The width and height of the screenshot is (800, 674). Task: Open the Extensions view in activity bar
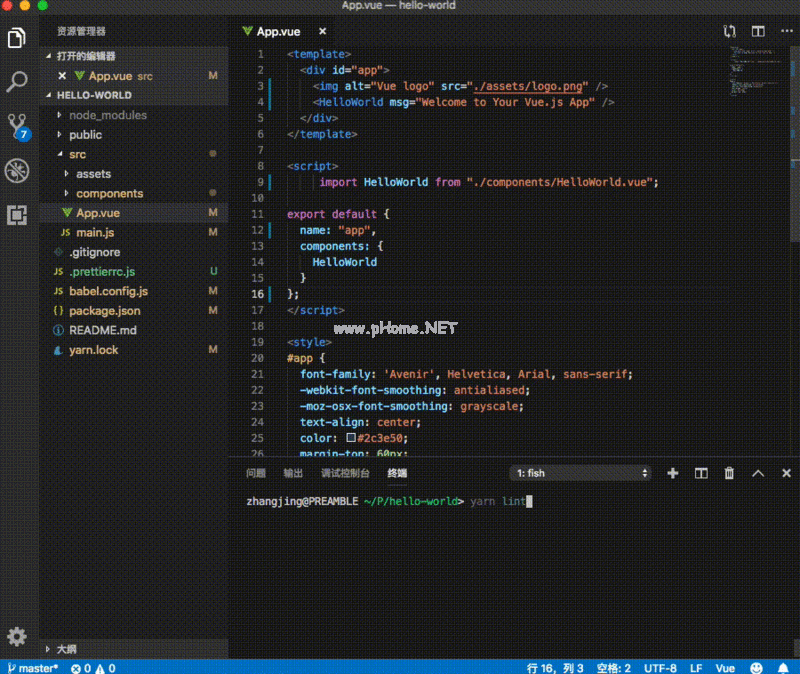[x=17, y=215]
